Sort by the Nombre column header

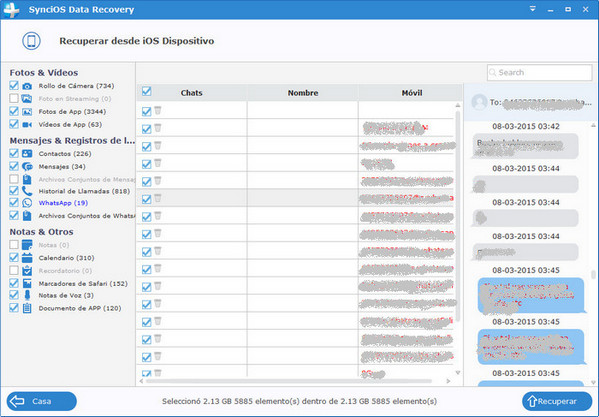303,93
